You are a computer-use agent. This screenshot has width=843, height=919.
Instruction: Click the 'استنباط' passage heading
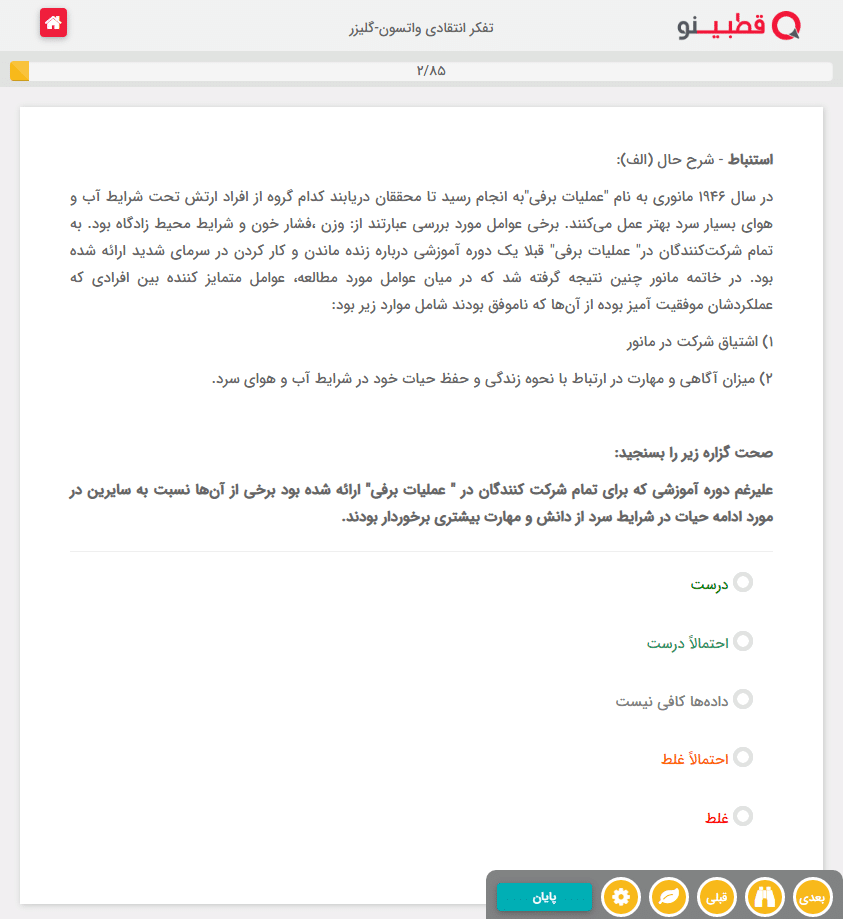click(749, 159)
